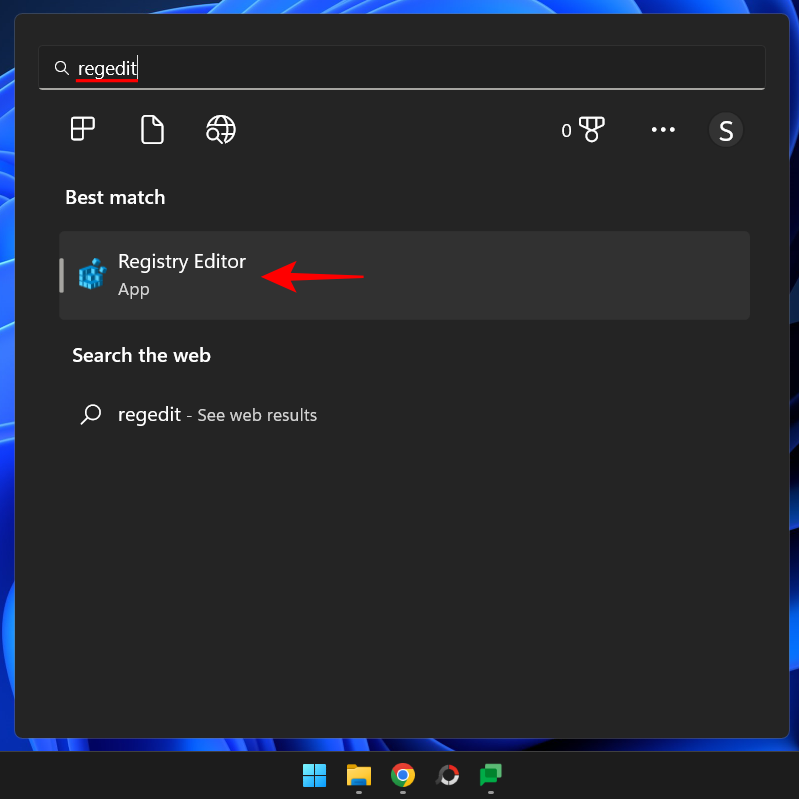The image size is (799, 799).
Task: Click the magnifier icon in search box
Action: (x=62, y=68)
